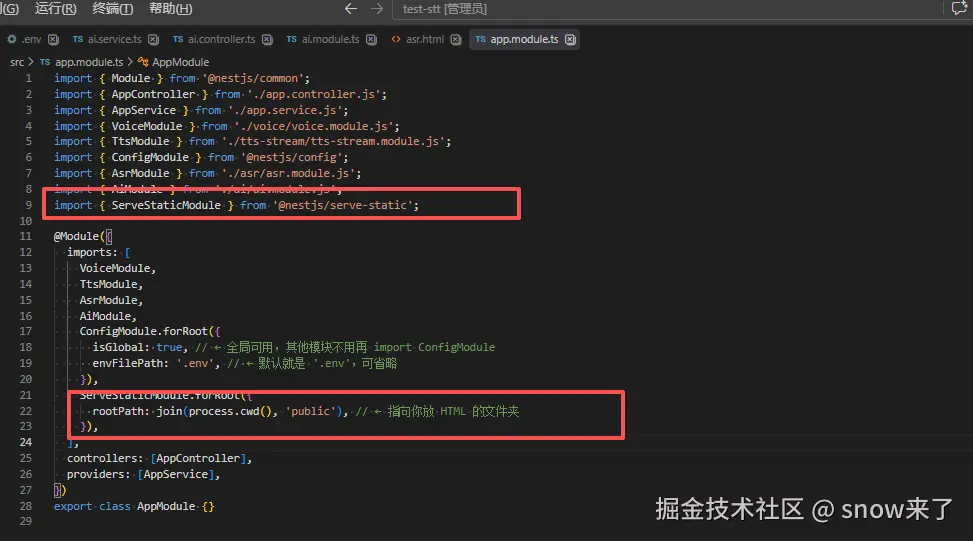
Task: Click line number 11 in the gutter
Action: tap(25, 236)
